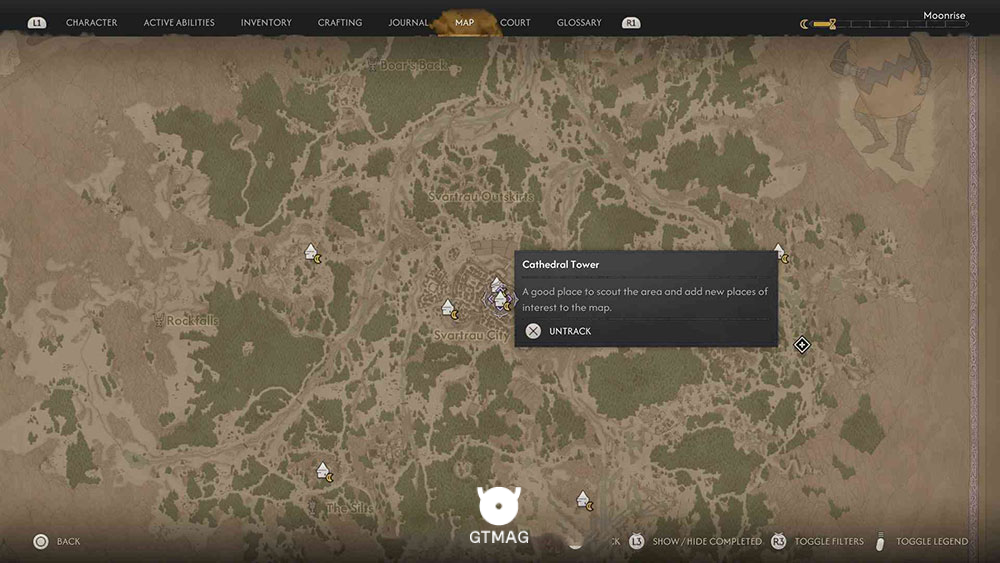Select the camp marker right of GTMAG logo

point(585,501)
